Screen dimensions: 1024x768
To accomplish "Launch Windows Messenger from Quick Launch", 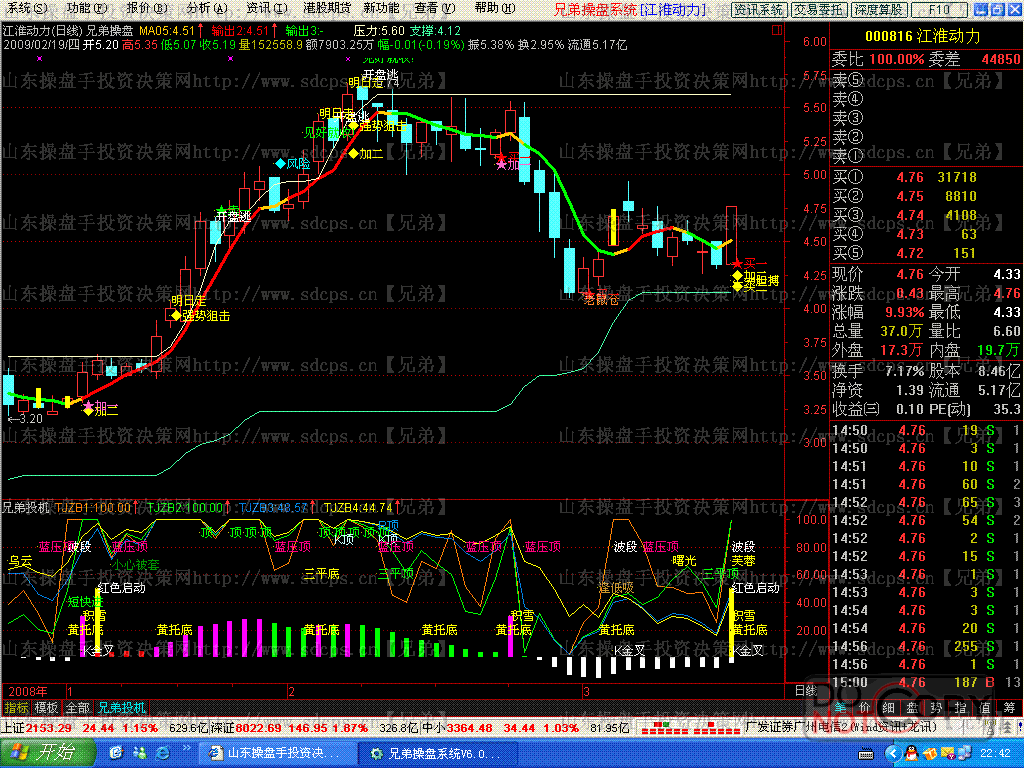I will [x=140, y=754].
